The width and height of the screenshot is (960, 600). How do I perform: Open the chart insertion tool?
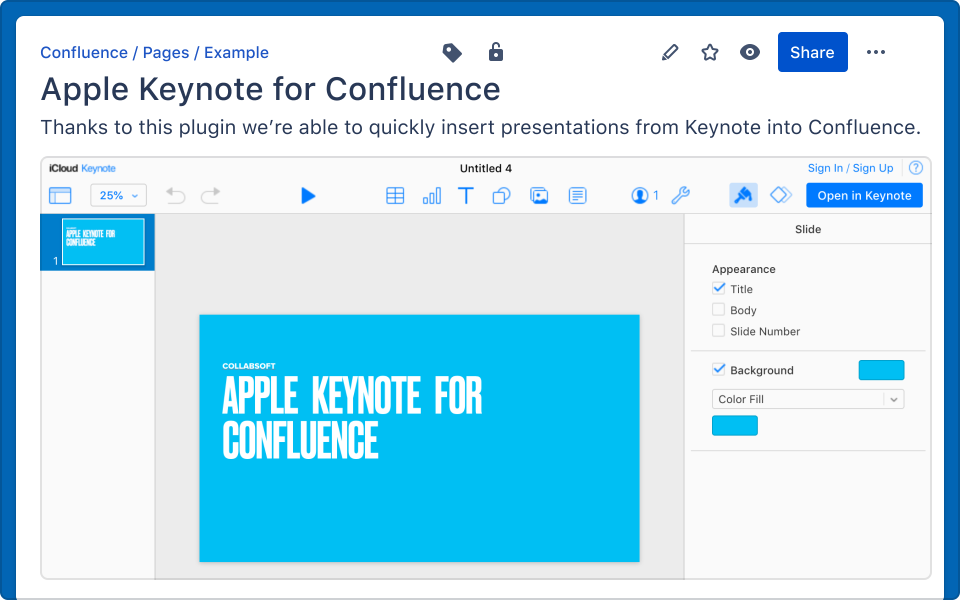pos(431,196)
